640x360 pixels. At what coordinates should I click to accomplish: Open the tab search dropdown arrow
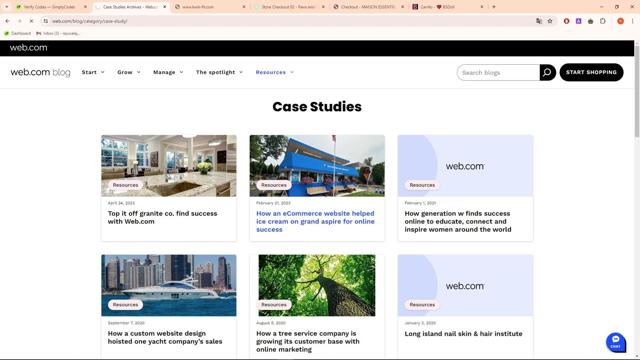point(7,7)
